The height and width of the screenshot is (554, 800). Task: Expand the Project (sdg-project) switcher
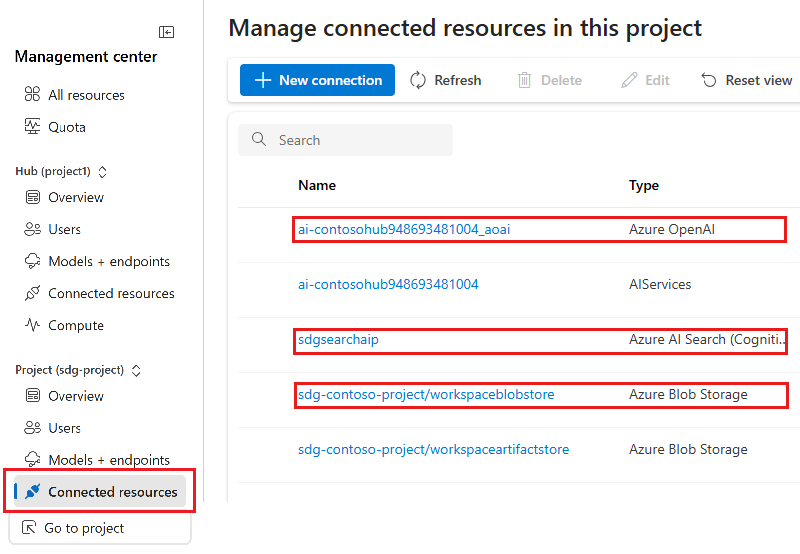click(136, 370)
